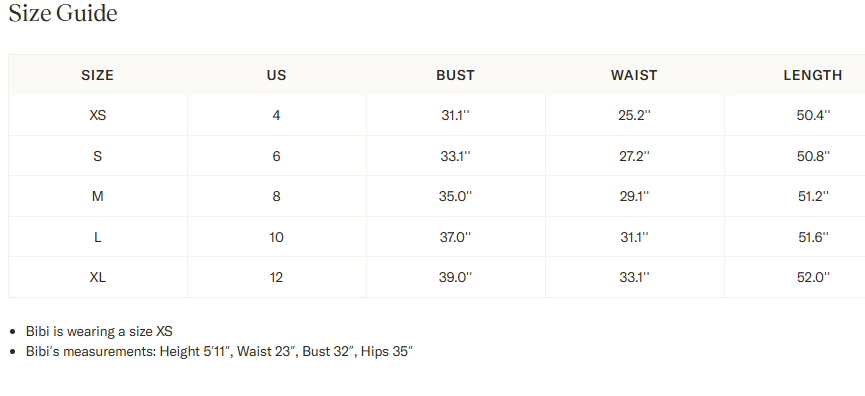Select the M size cell
This screenshot has width=865, height=396.
(98, 196)
